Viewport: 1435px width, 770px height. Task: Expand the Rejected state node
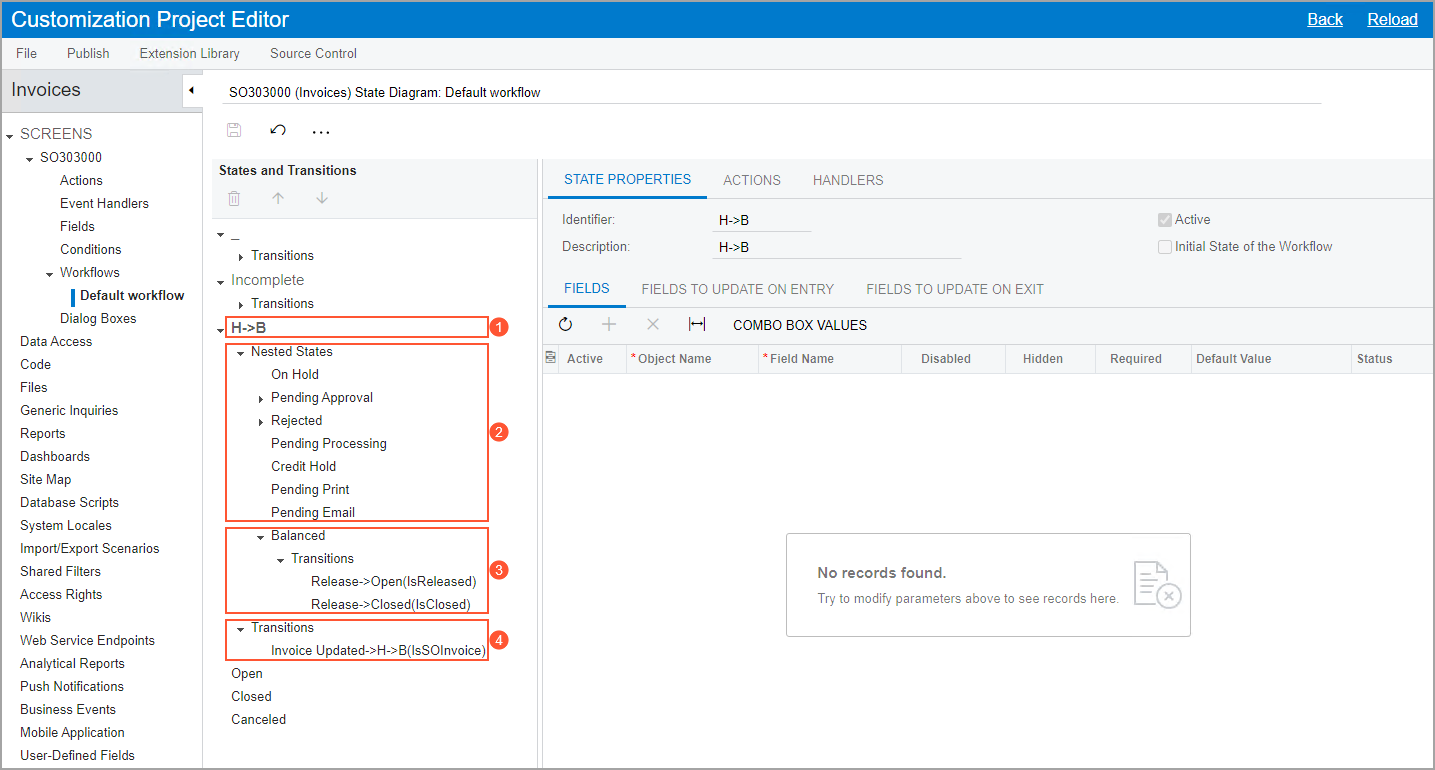261,422
